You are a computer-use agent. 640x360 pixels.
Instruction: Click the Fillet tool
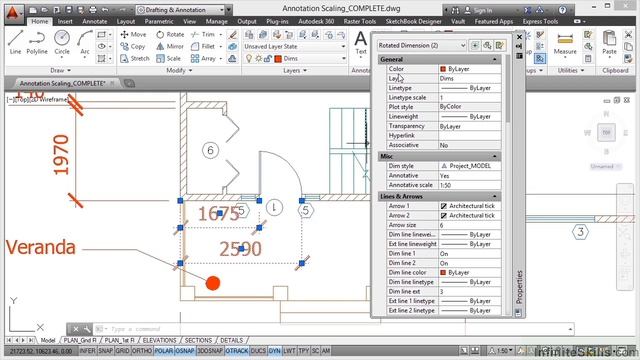click(x=203, y=47)
